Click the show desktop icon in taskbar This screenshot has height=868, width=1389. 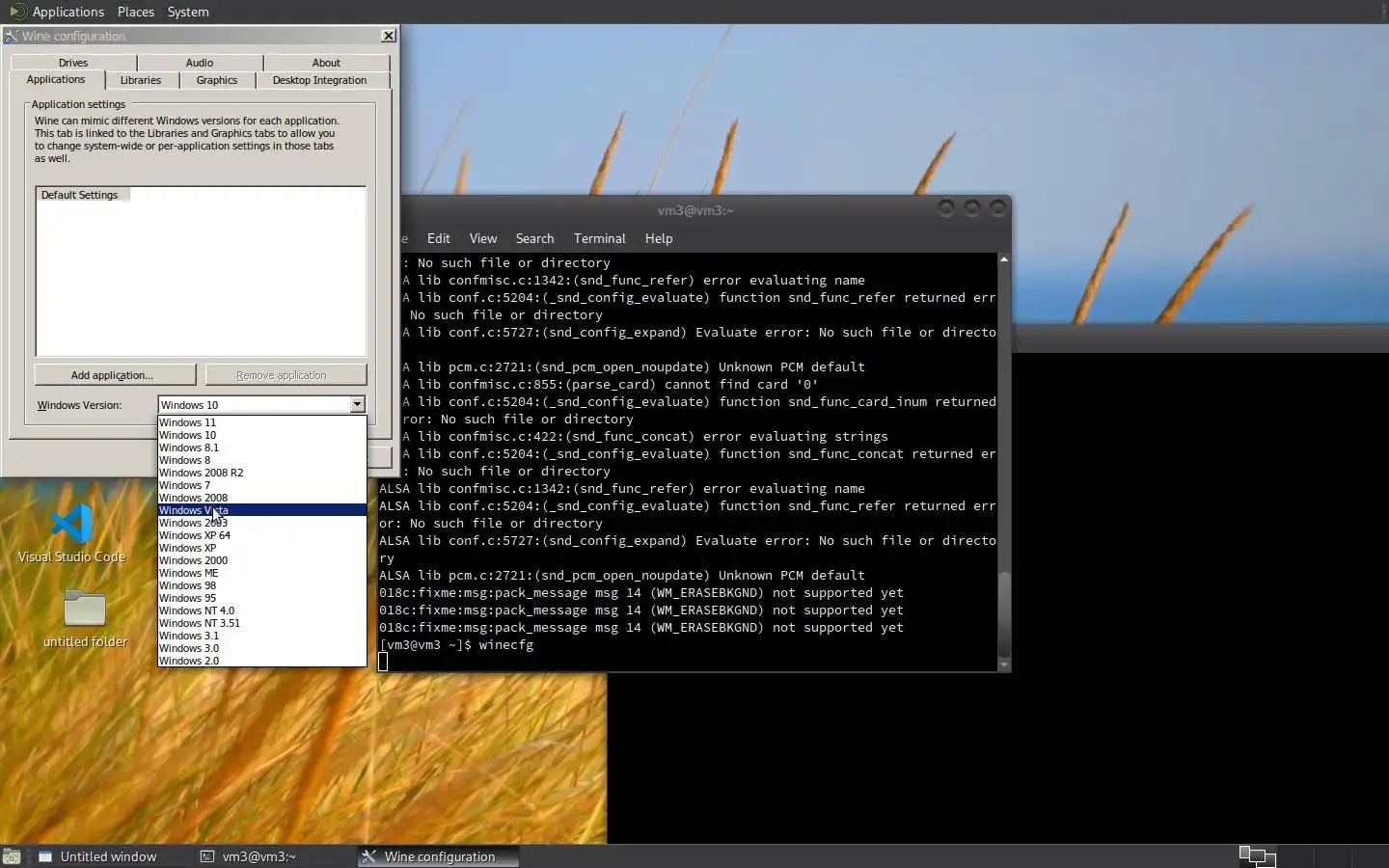12,856
